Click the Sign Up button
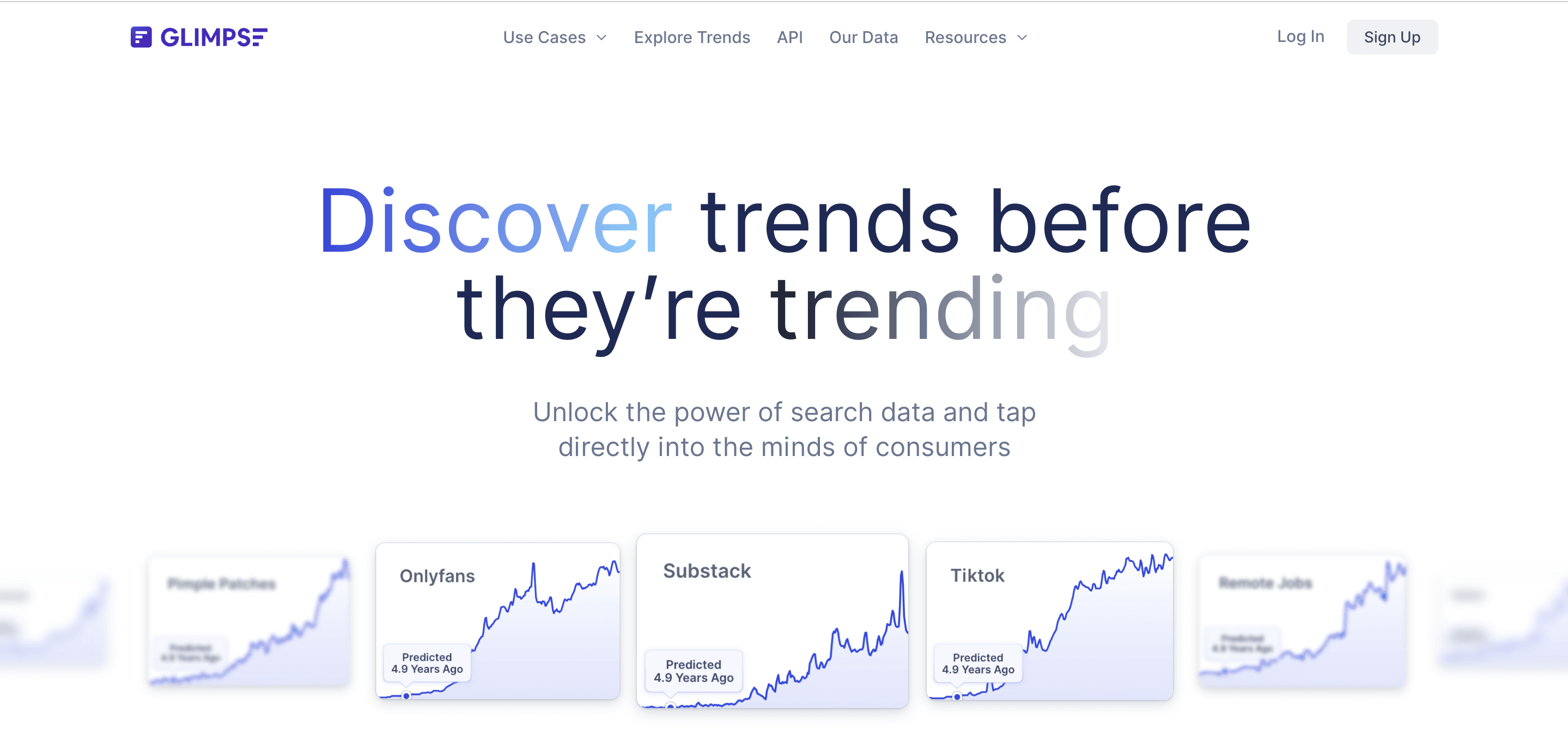Image resolution: width=1568 pixels, height=729 pixels. pyautogui.click(x=1393, y=37)
